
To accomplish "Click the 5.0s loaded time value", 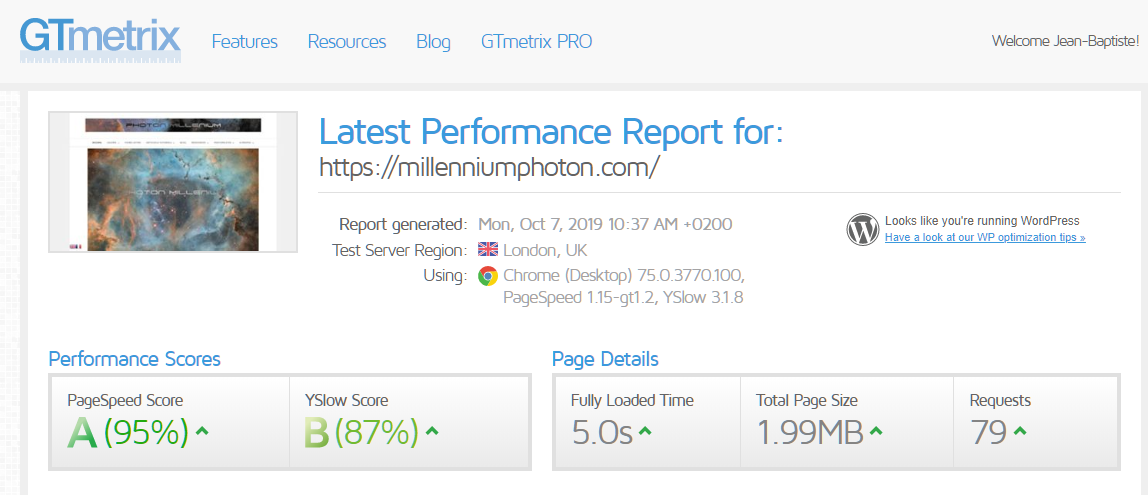I will [602, 433].
